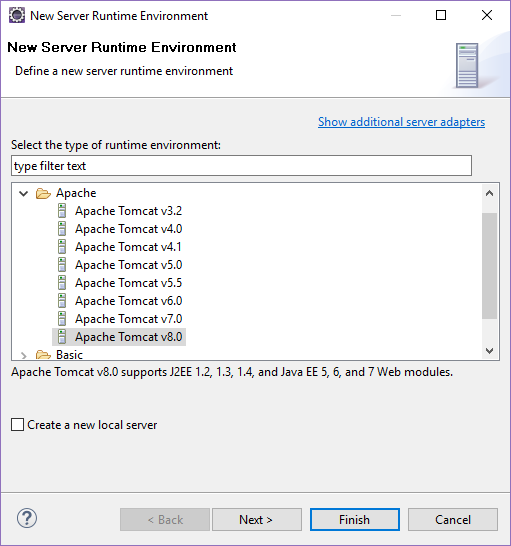Cancel the runtime environment dialog
The height and width of the screenshot is (546, 511).
pos(452,520)
